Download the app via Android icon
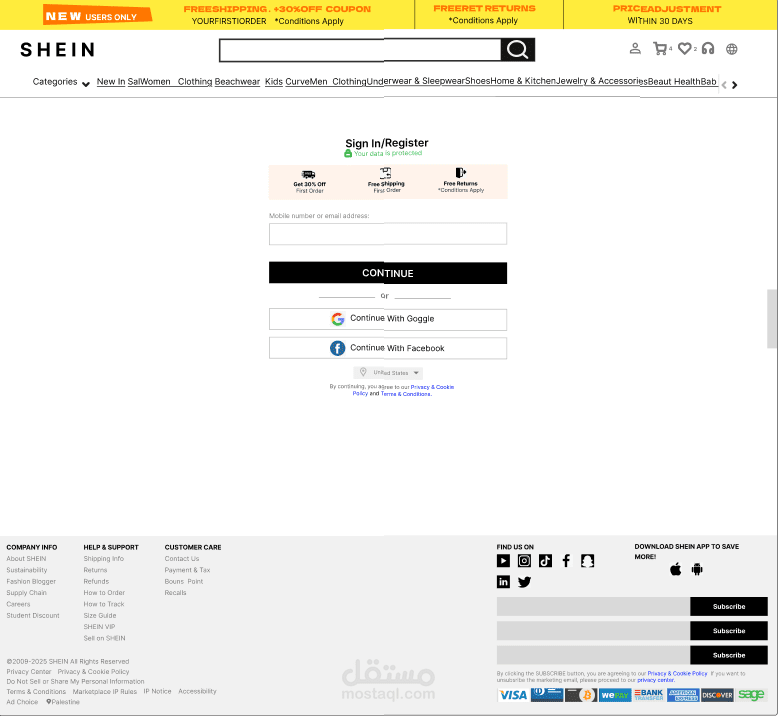This screenshot has height=716, width=778. (x=697, y=569)
